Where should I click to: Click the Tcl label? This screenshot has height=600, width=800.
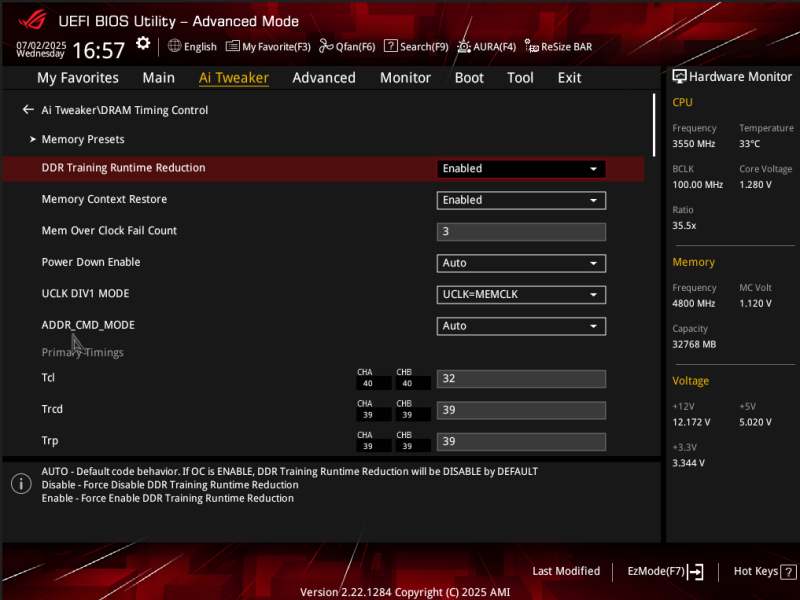tap(48, 378)
